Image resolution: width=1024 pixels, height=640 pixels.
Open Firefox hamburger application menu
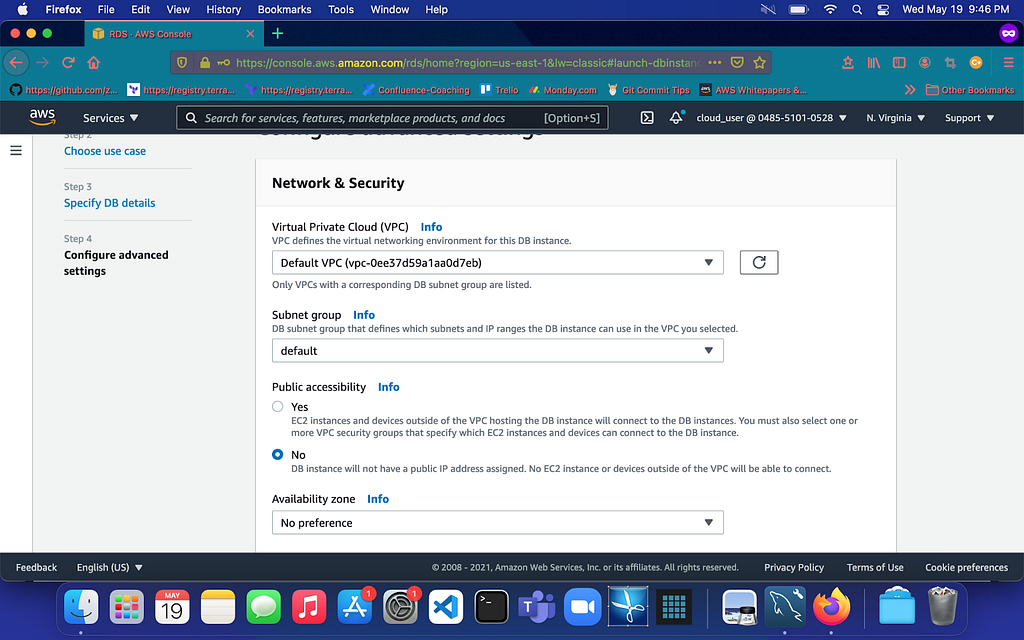[1008, 63]
